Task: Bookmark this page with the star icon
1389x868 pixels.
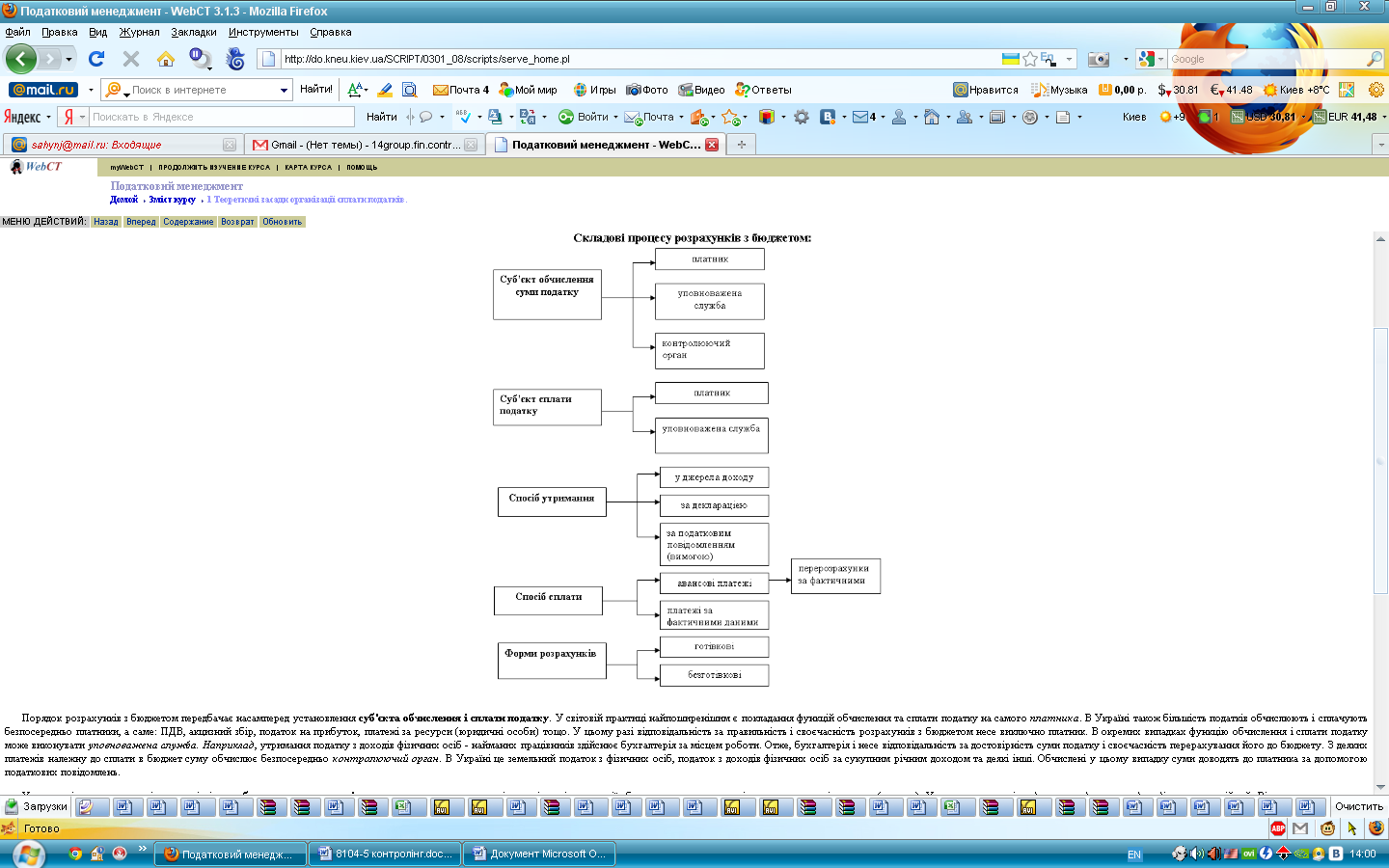Action: click(x=1030, y=59)
